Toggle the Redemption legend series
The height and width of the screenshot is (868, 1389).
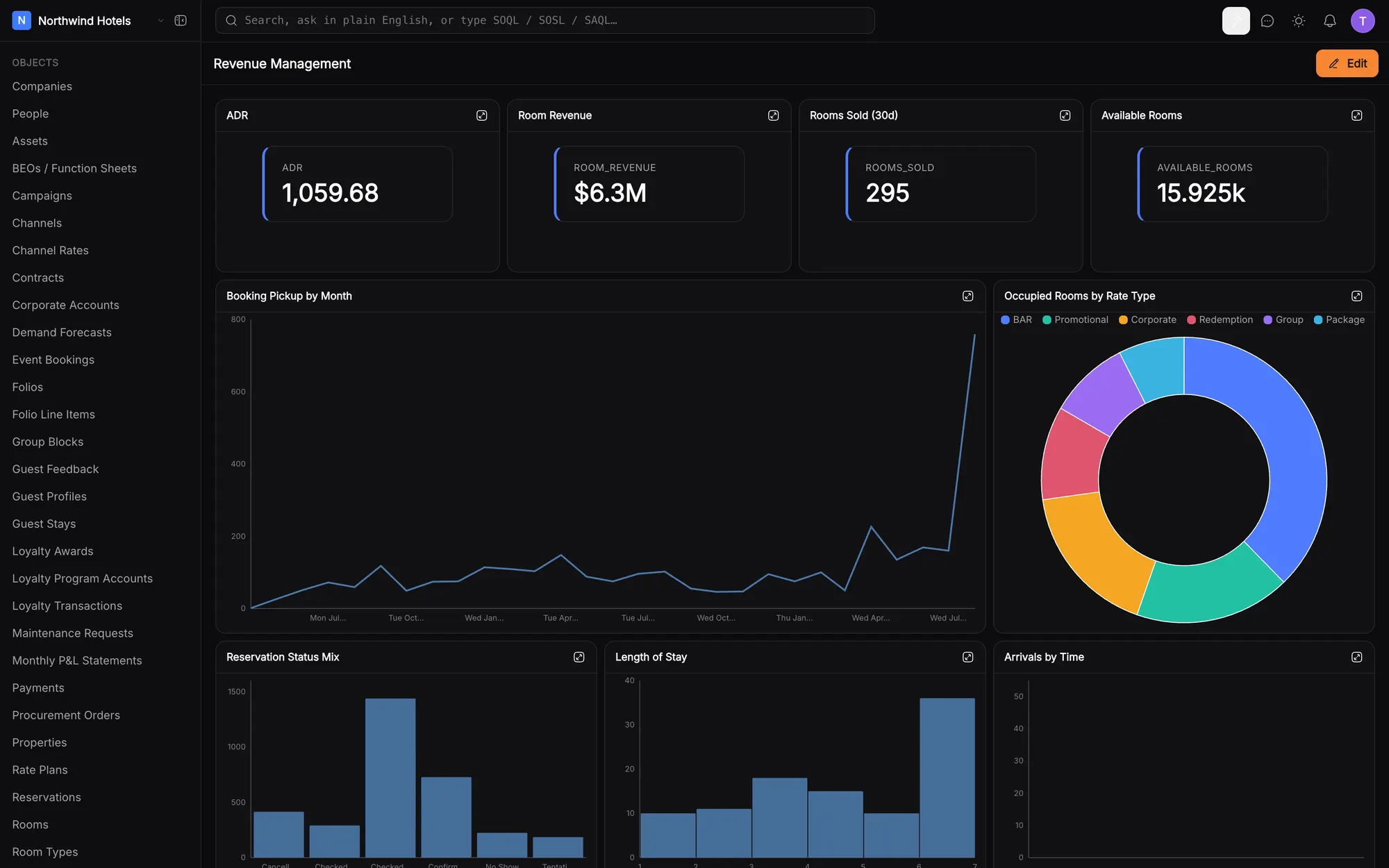point(1220,319)
